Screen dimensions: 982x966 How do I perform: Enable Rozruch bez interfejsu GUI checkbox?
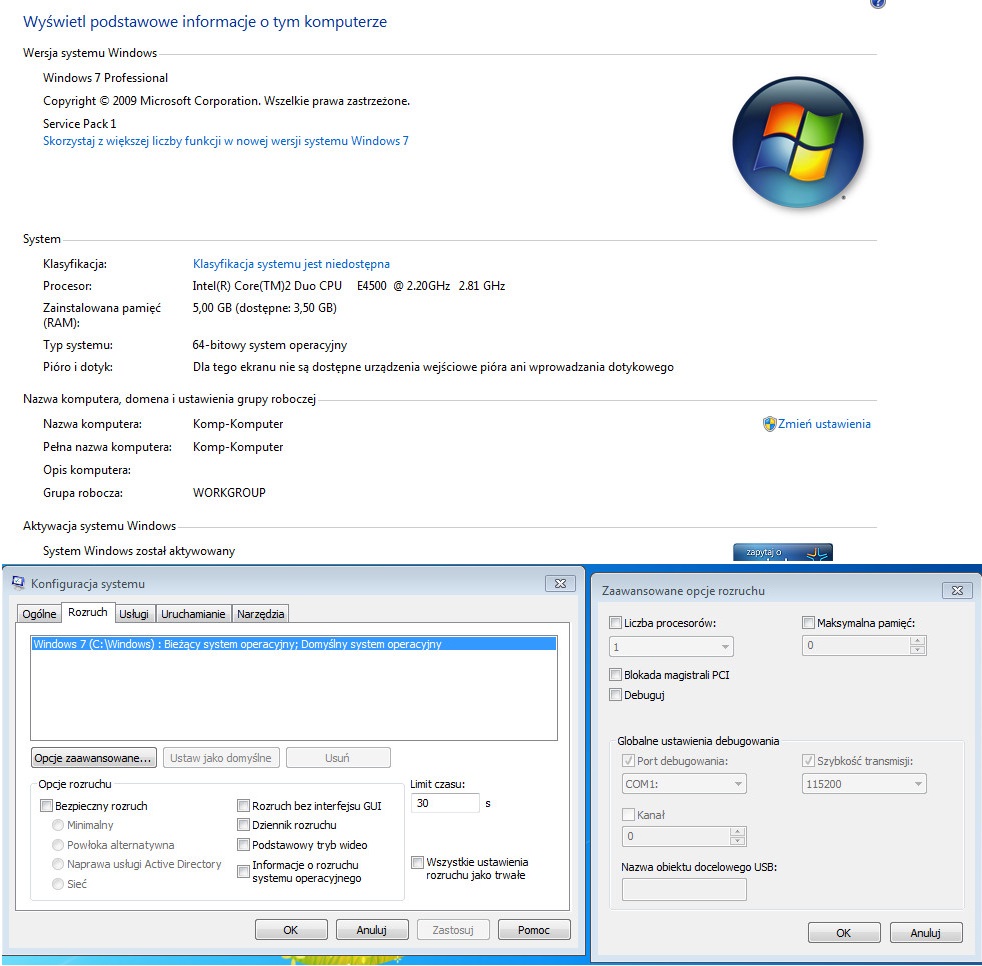244,806
